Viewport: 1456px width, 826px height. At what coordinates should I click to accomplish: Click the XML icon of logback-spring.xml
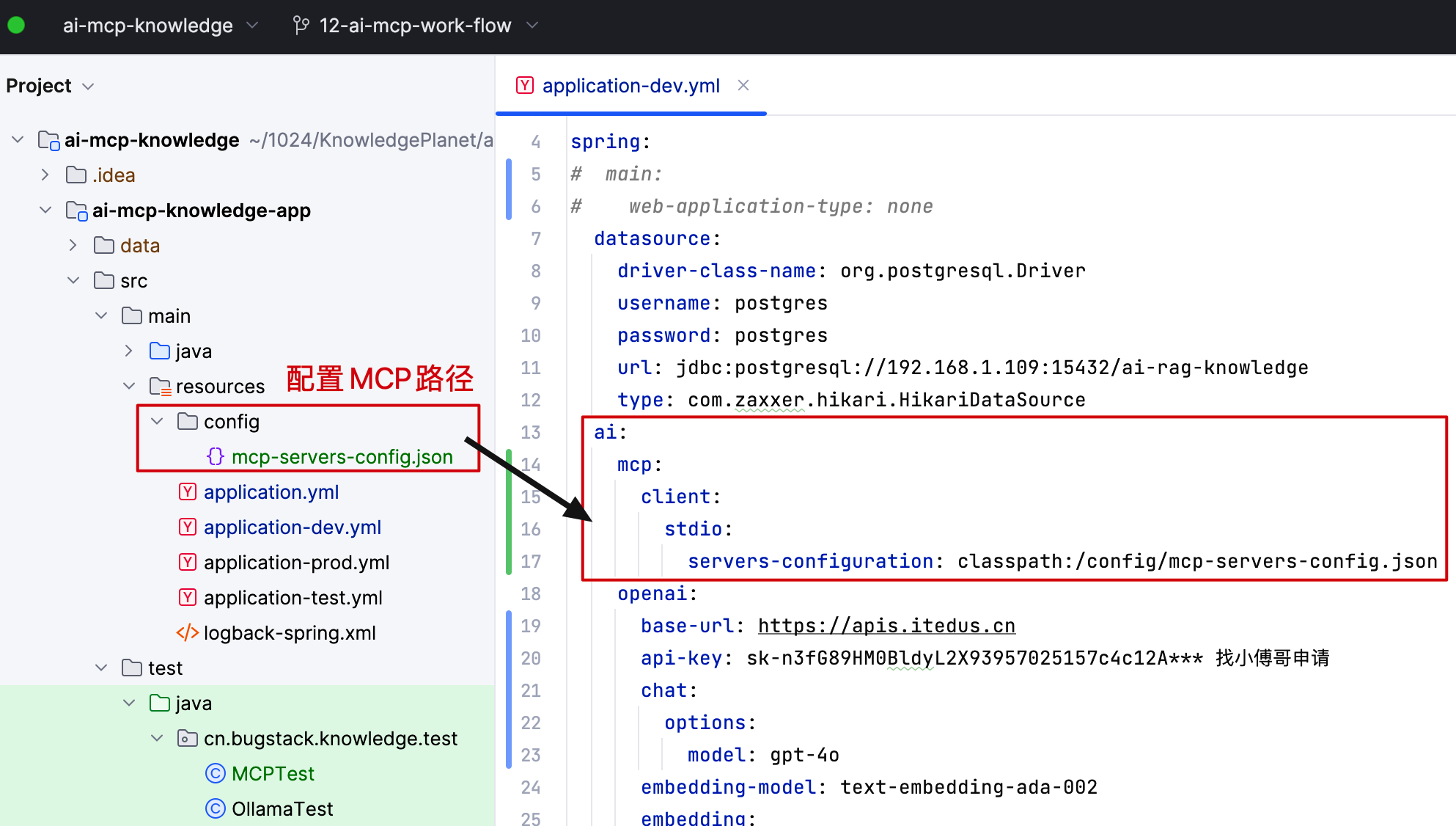[188, 632]
